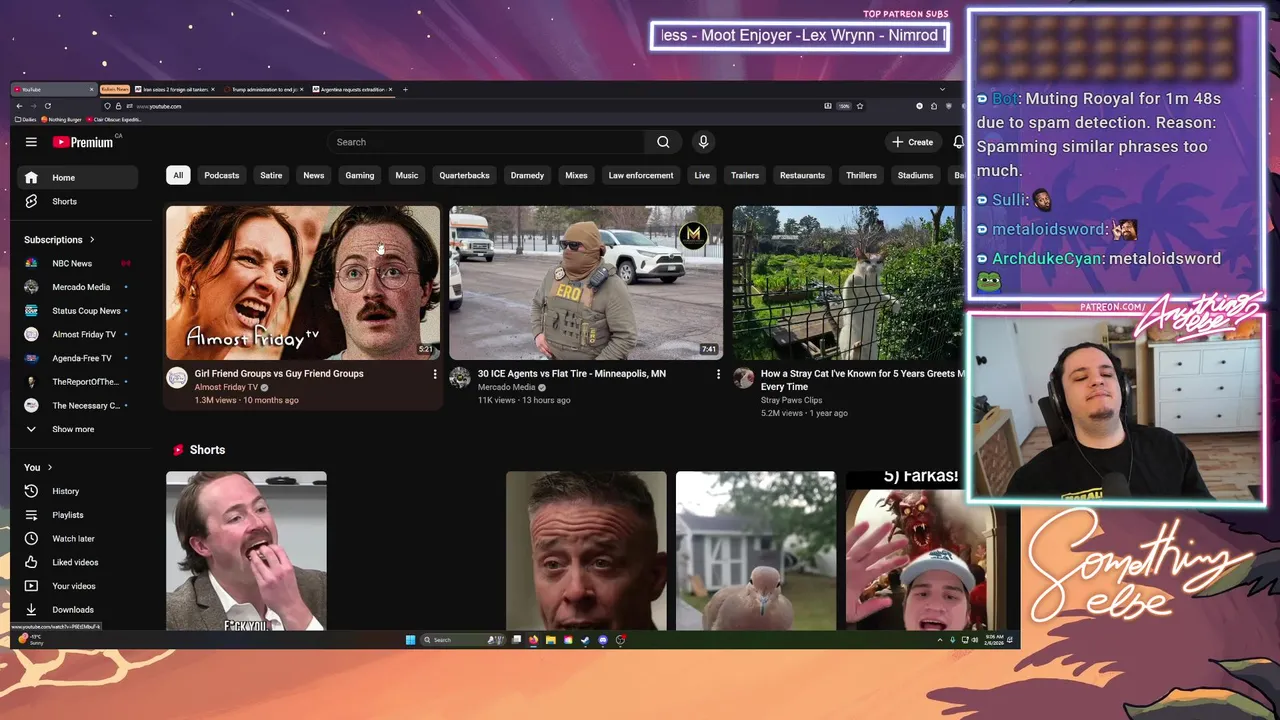Open the History page icon
The width and height of the screenshot is (1280, 720).
(x=31, y=491)
